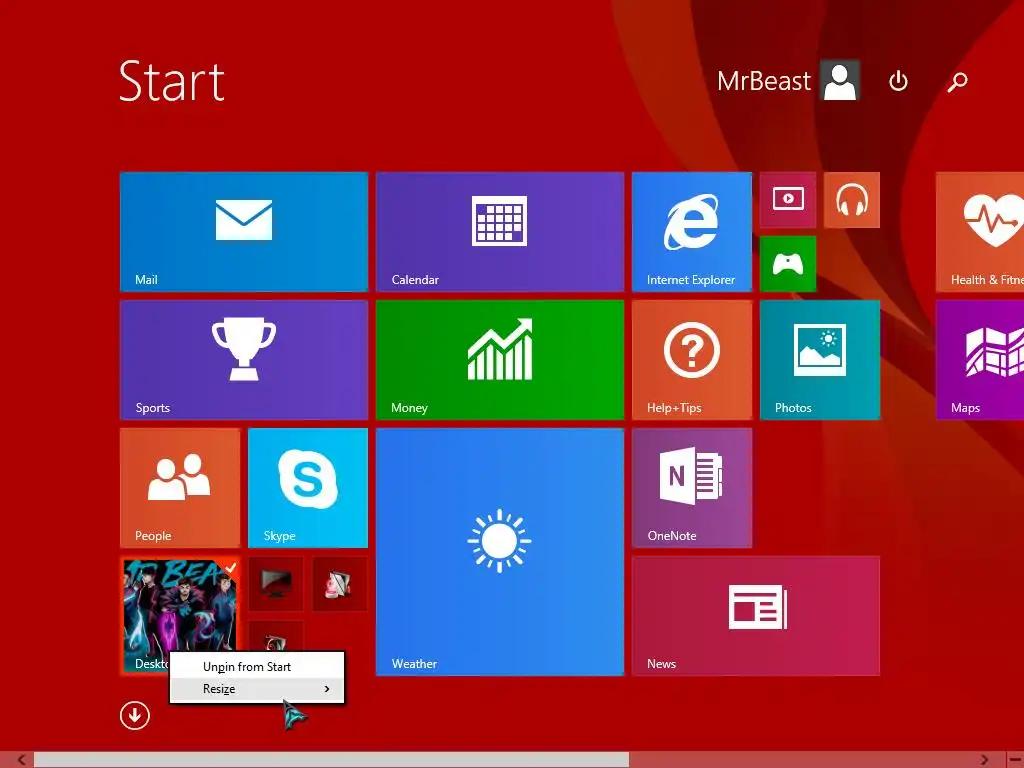Click the user account avatar picture
This screenshot has width=1024, height=768.
coord(840,80)
